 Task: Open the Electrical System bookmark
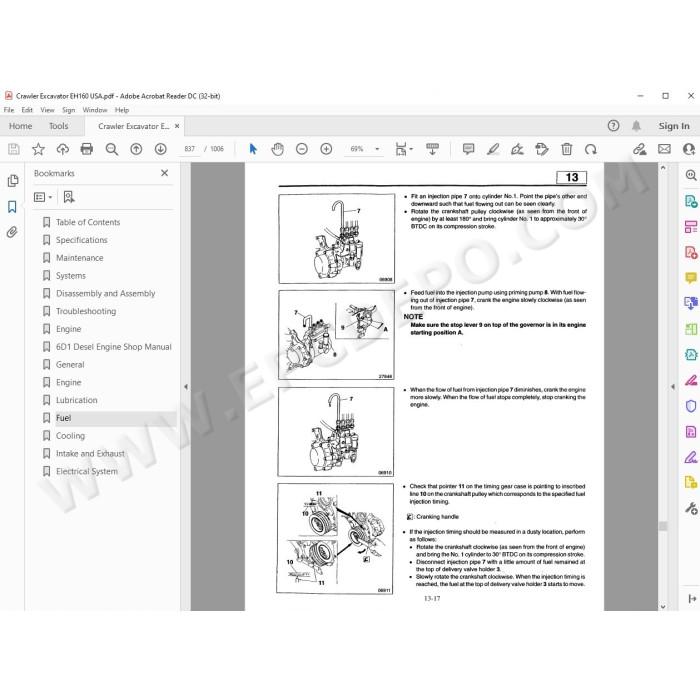[87, 471]
